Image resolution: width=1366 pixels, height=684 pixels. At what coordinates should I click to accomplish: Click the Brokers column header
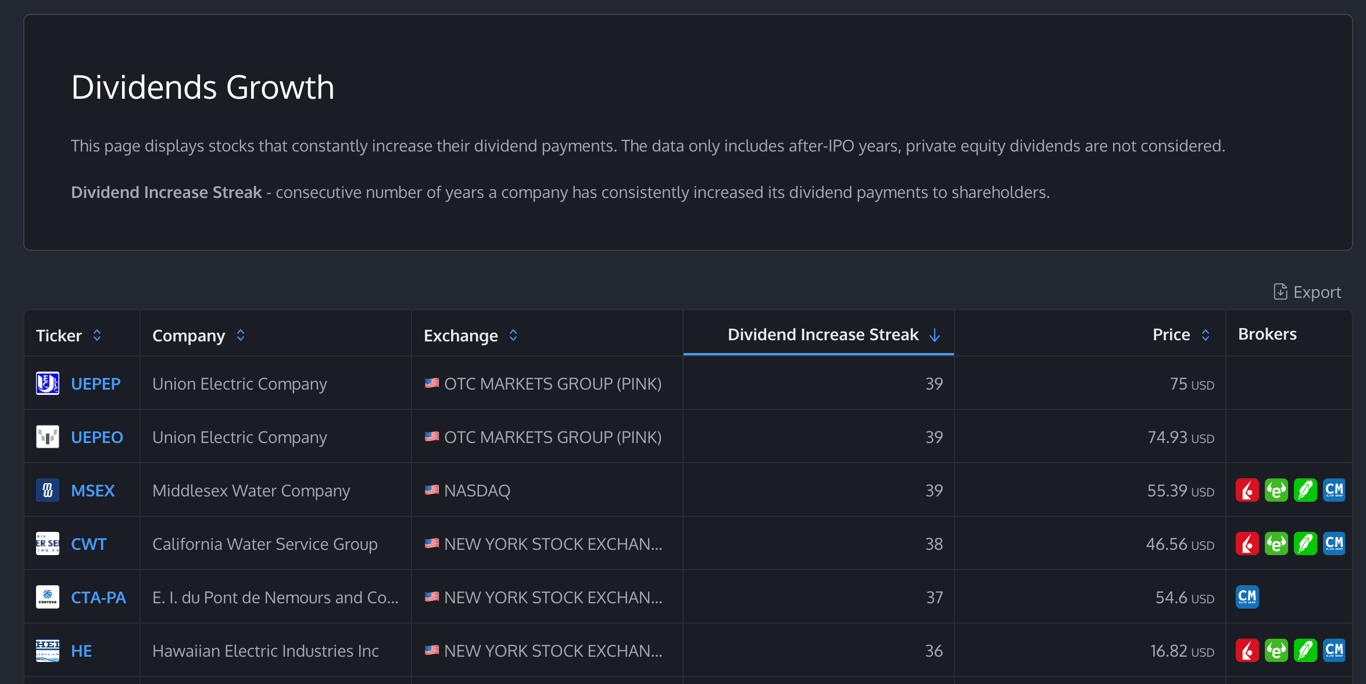[1267, 334]
